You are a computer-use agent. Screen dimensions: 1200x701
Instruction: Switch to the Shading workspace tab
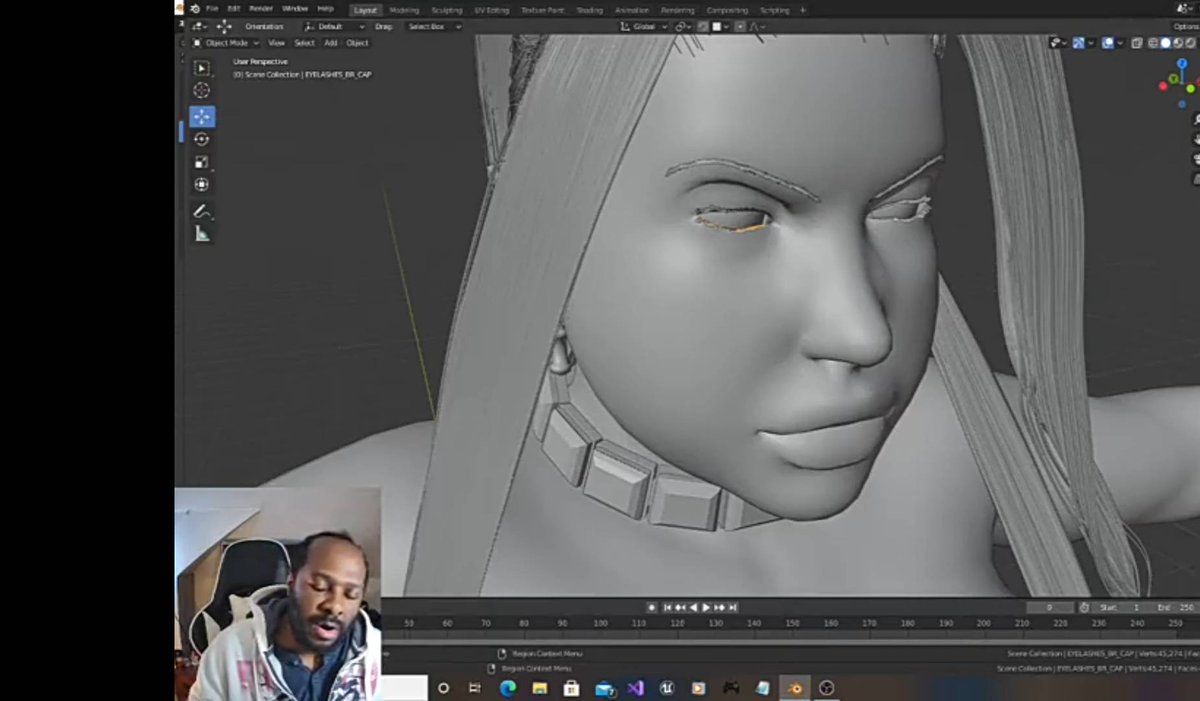tap(590, 10)
